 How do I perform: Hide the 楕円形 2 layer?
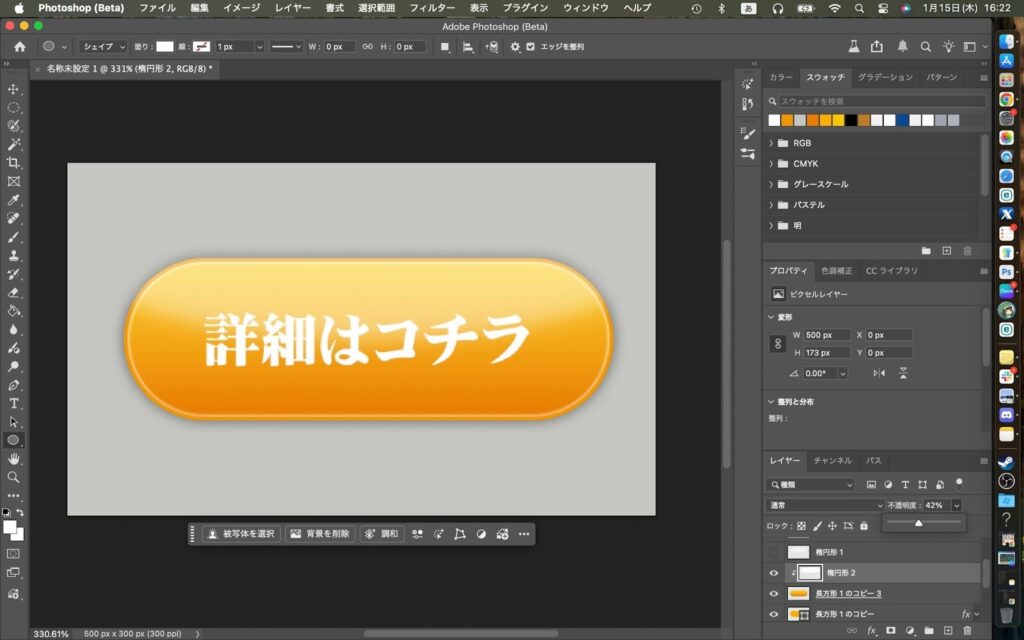coord(773,573)
